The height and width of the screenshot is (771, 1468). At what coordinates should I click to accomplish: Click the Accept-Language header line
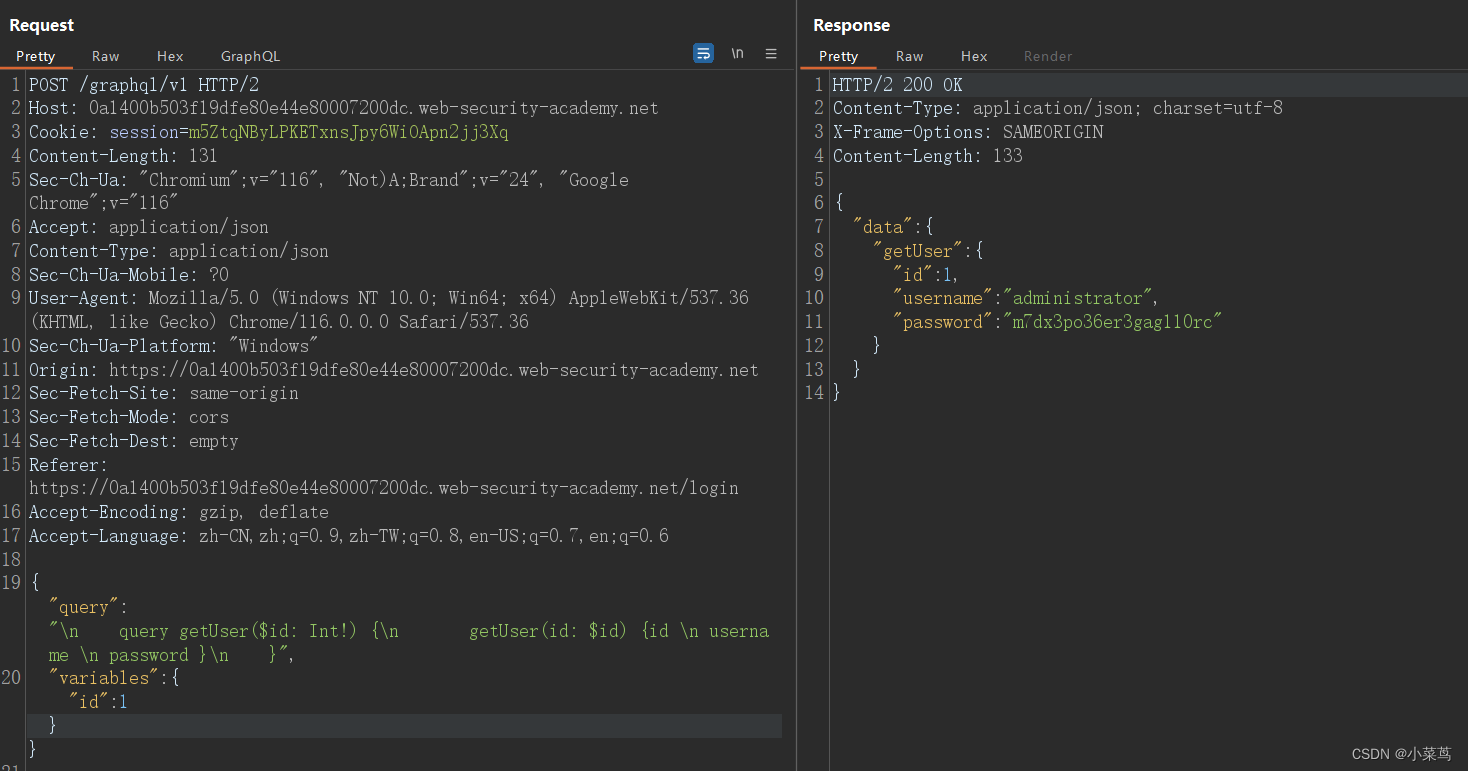[349, 536]
